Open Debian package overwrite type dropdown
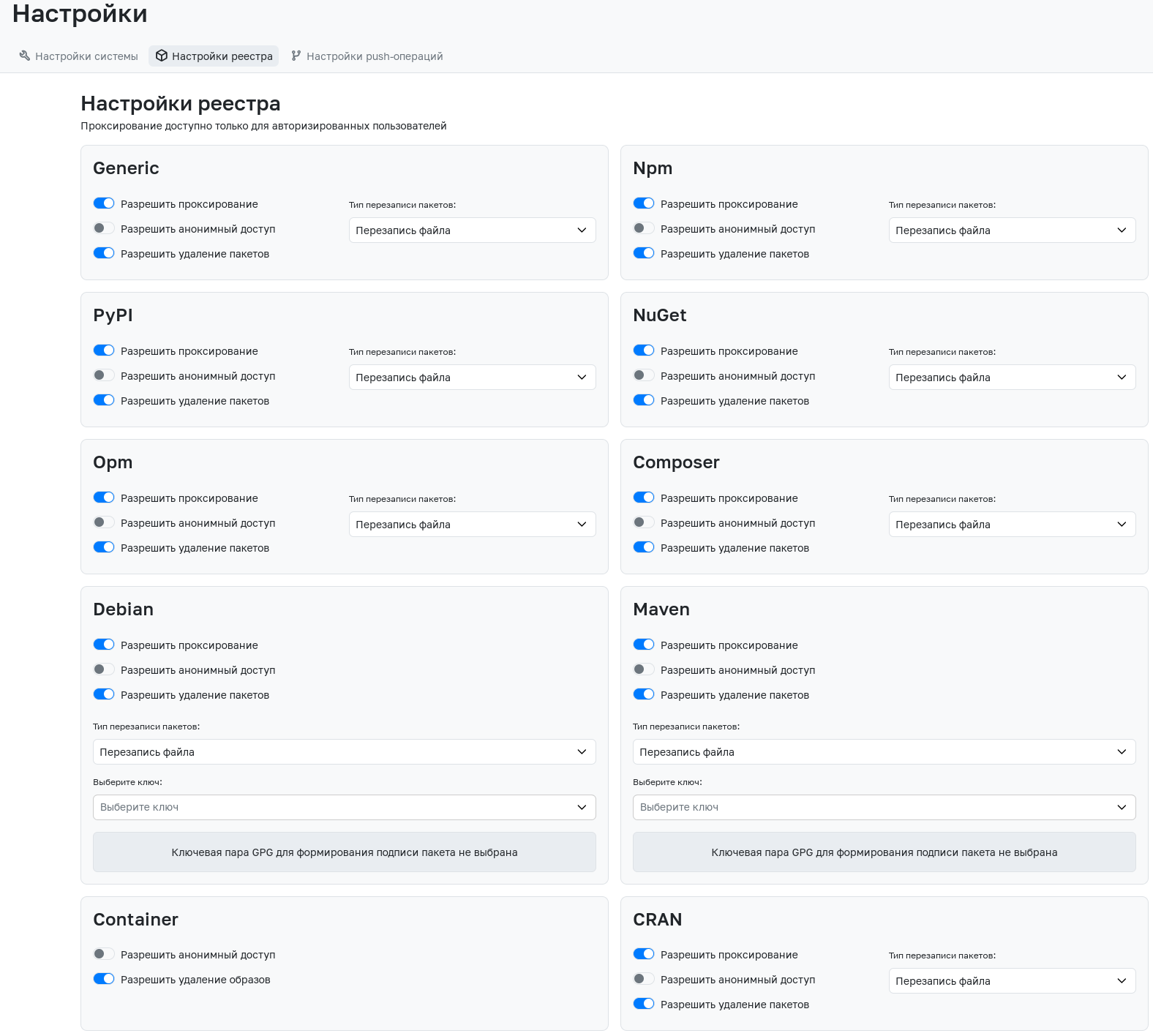The height and width of the screenshot is (1036, 1153). (x=345, y=752)
